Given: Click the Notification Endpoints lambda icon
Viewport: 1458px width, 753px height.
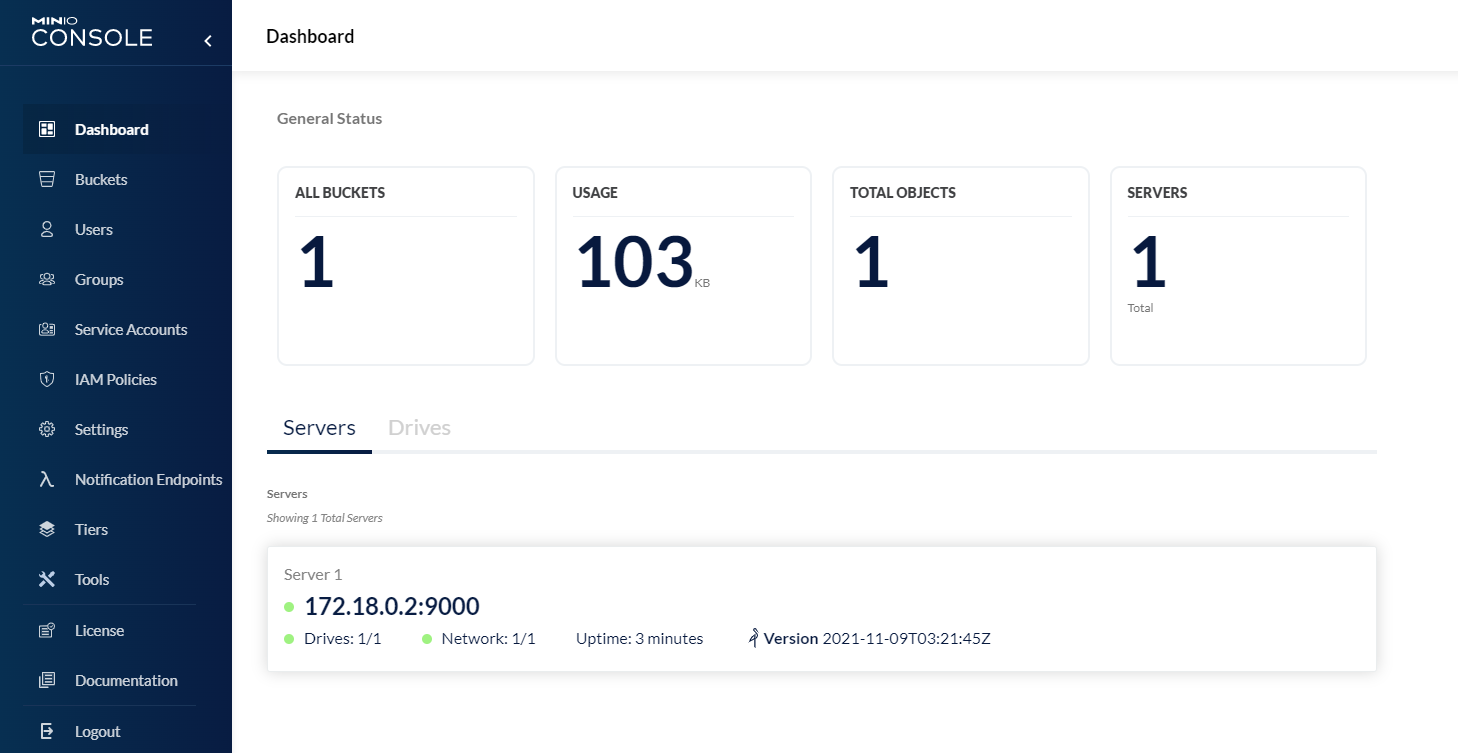Looking at the screenshot, I should [x=46, y=478].
